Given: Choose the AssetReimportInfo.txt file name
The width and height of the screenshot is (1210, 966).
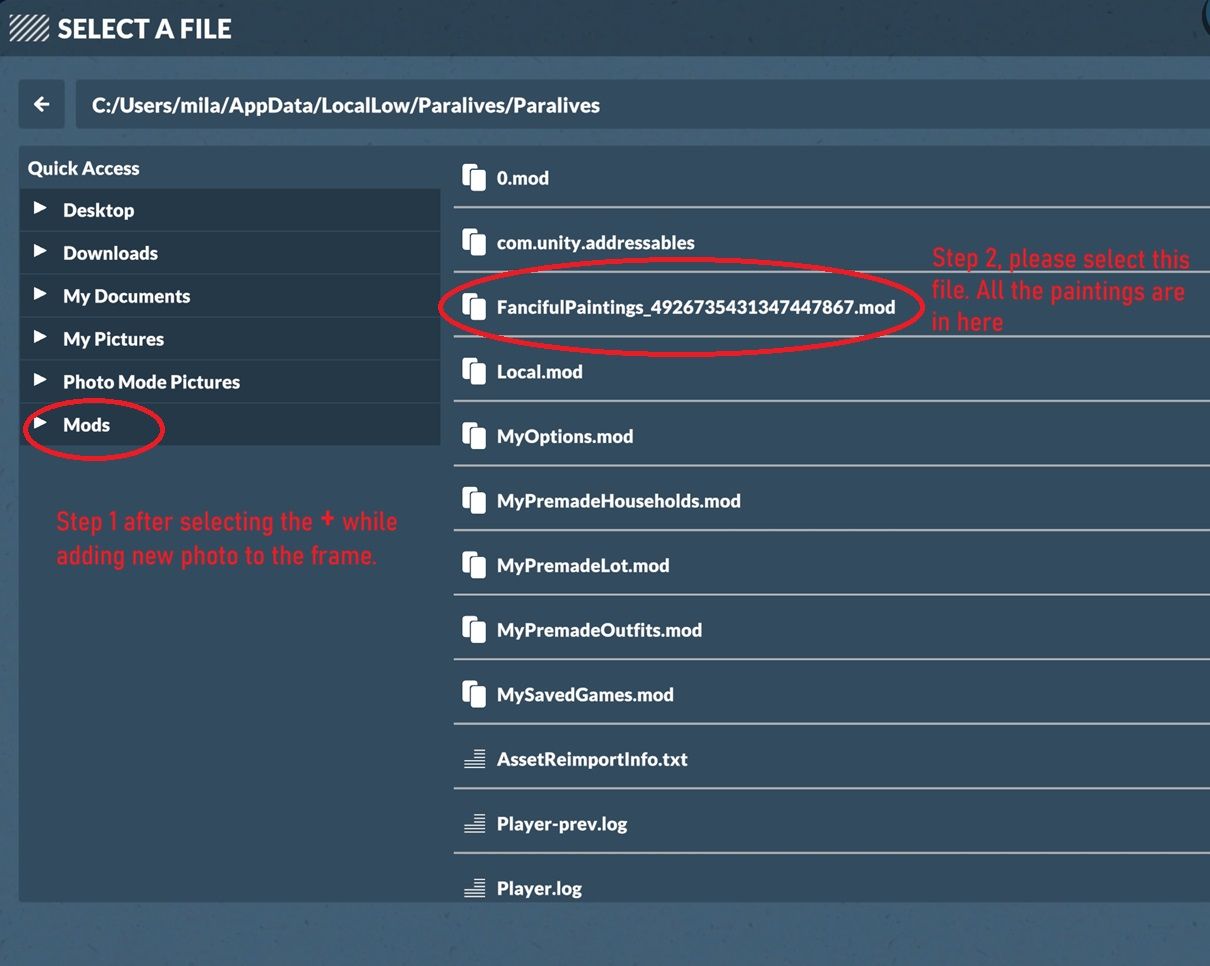Looking at the screenshot, I should click(x=592, y=759).
